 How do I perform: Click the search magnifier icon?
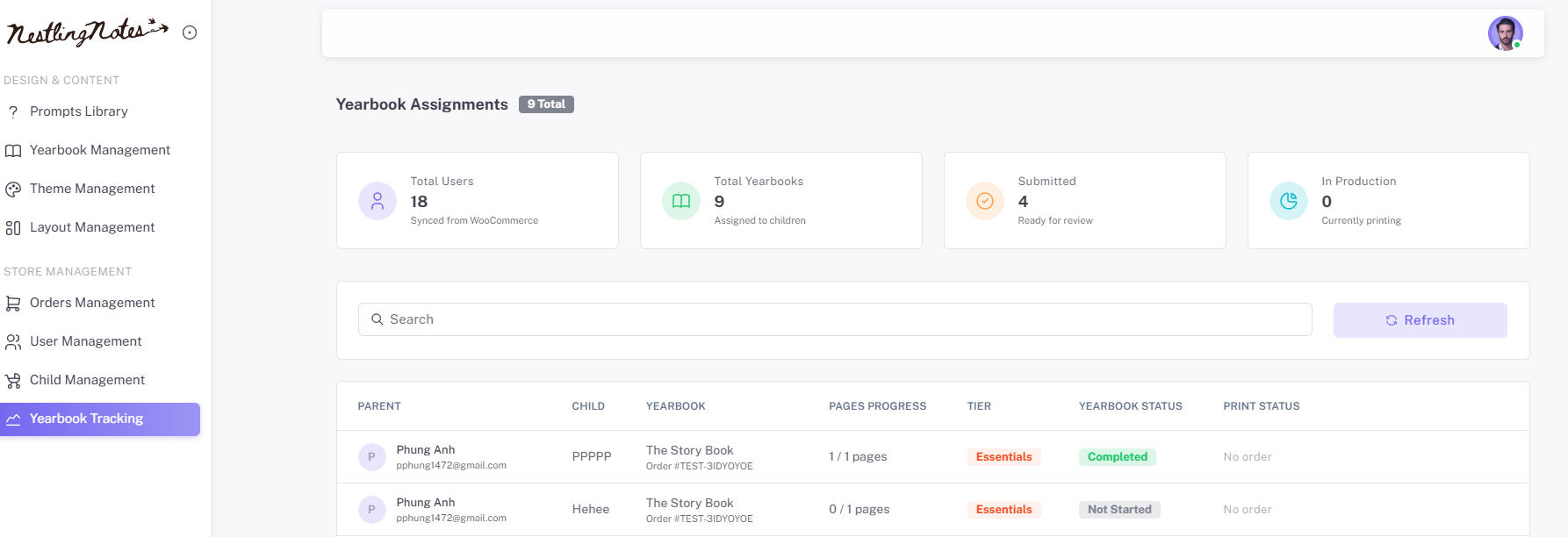point(378,319)
